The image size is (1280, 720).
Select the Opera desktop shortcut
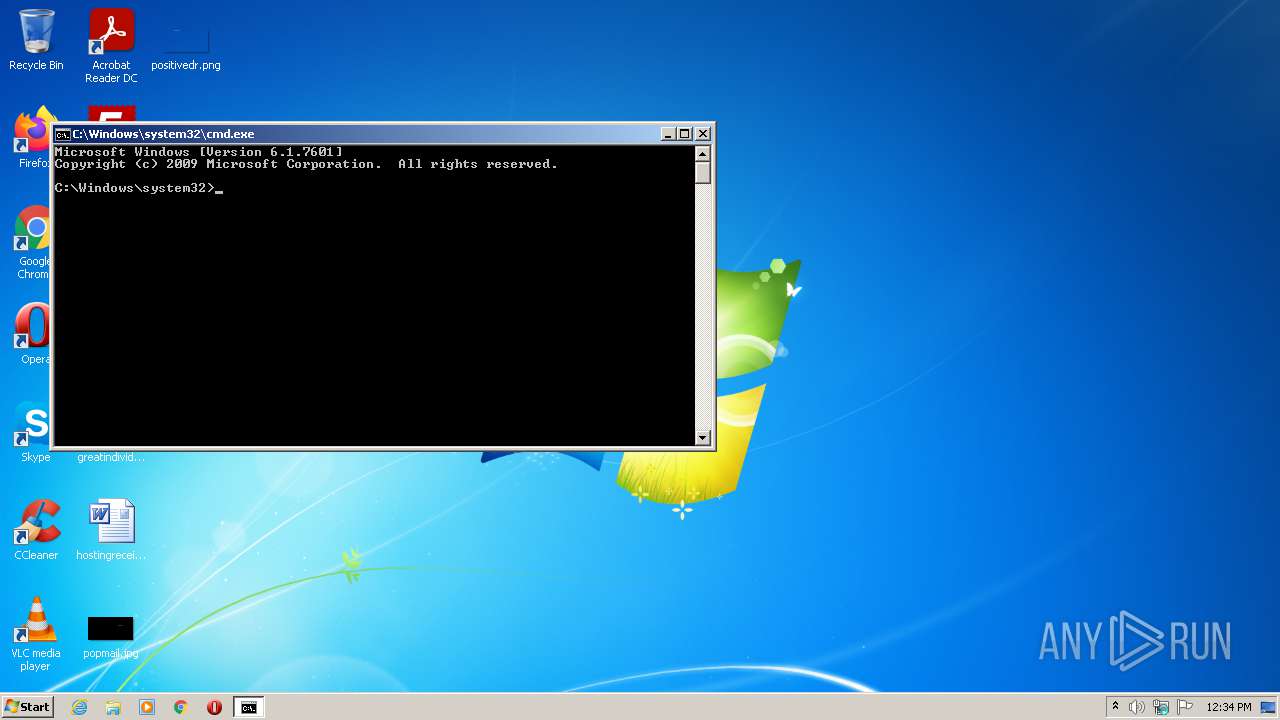(x=34, y=335)
